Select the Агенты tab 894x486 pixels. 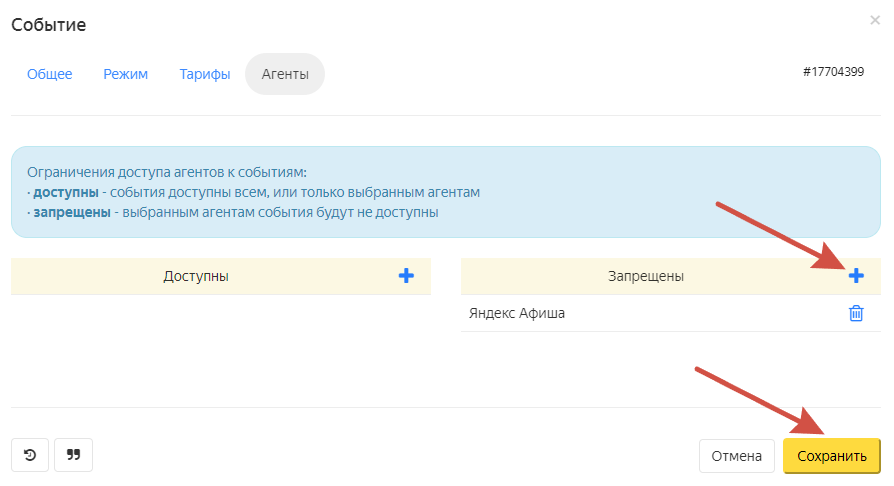coord(285,74)
